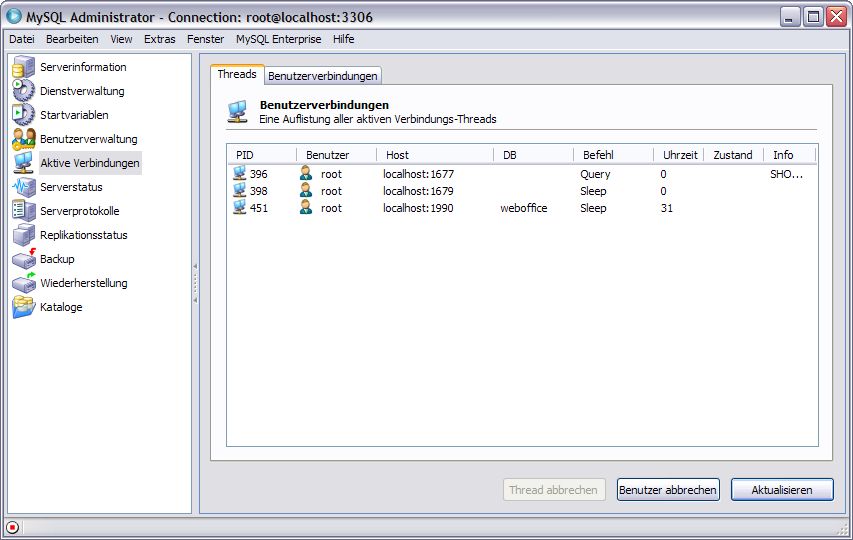Switch to the Threads tab
The width and height of the screenshot is (853, 540).
[x=237, y=75]
